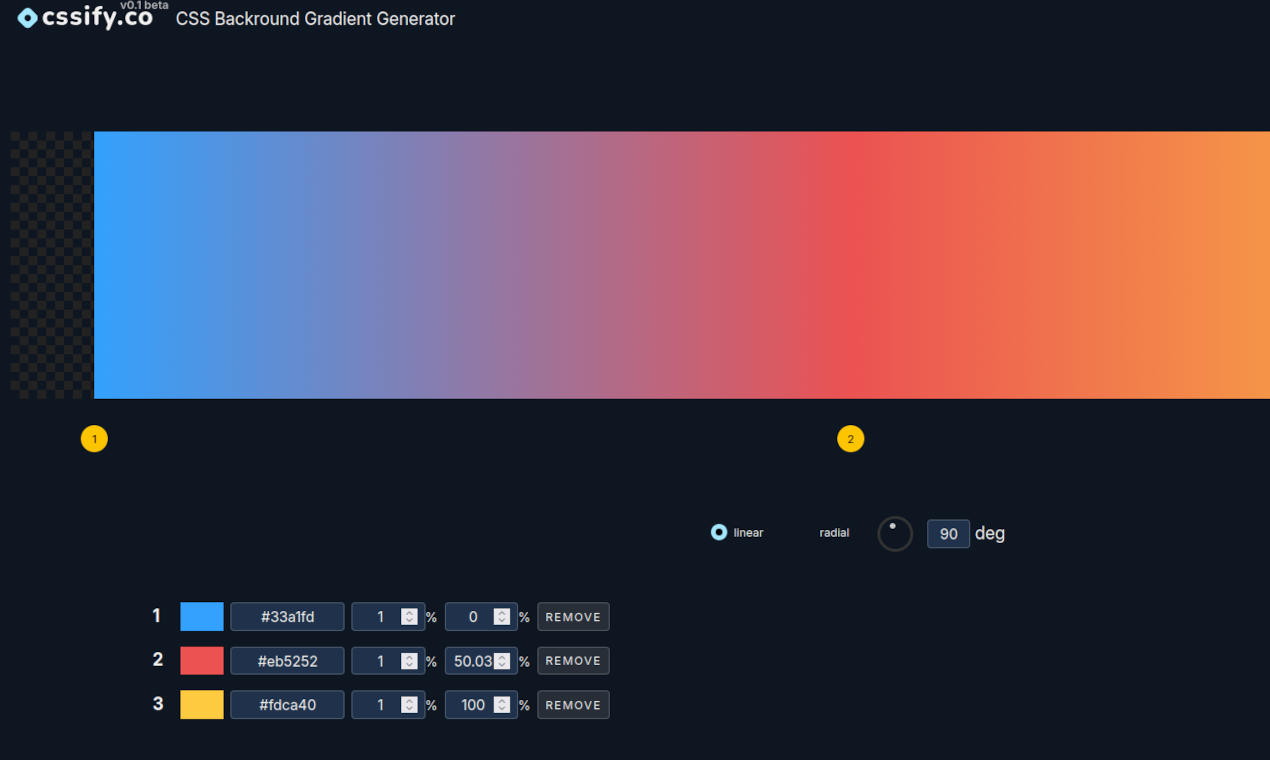The image size is (1270, 760).
Task: Select gradient stop marker 1
Action: click(x=94, y=439)
